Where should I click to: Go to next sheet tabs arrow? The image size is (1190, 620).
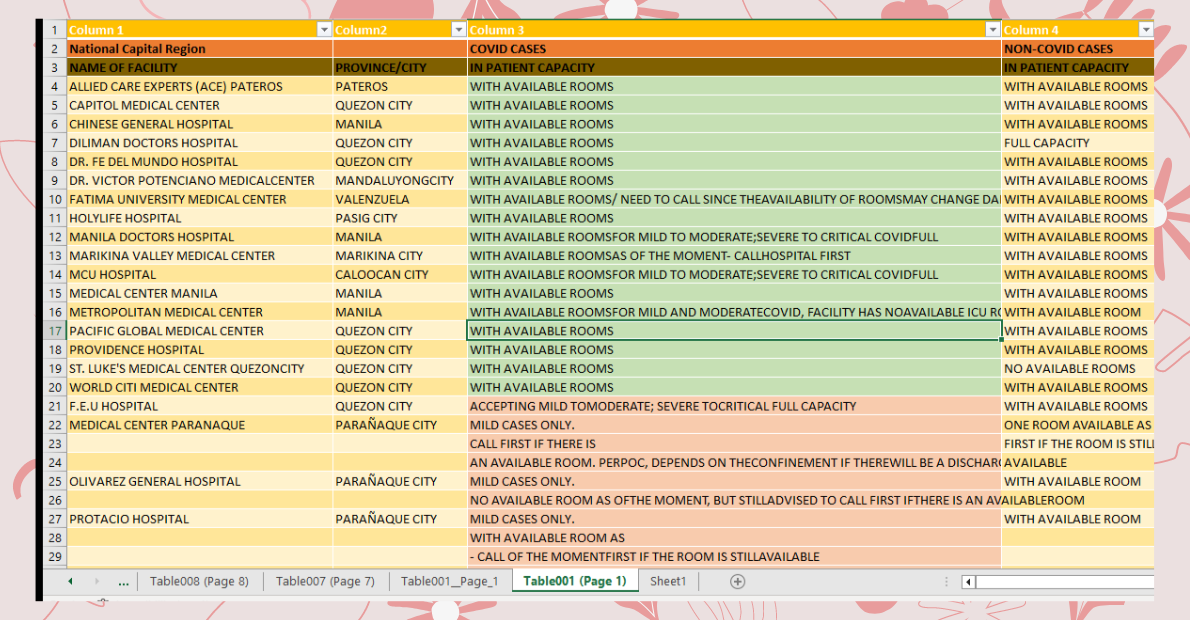(96, 581)
